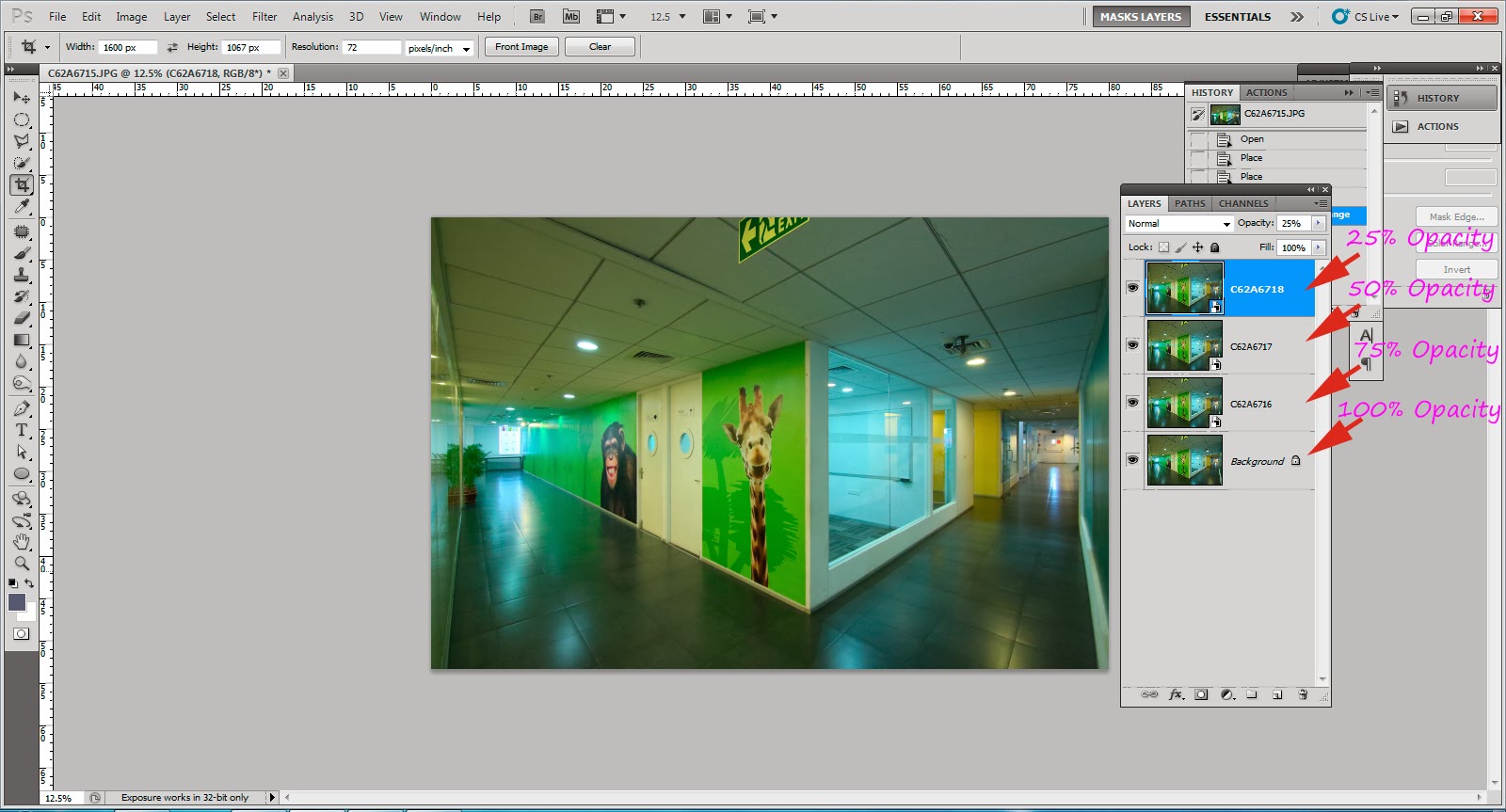Viewport: 1506px width, 812px height.
Task: Click the foreground color swatch
Action: [x=17, y=602]
